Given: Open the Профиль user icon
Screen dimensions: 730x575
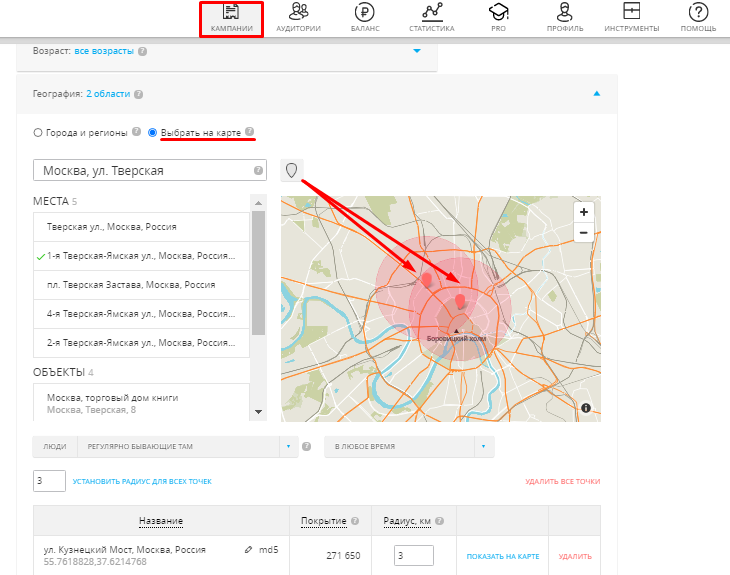Looking at the screenshot, I should pos(565,13).
